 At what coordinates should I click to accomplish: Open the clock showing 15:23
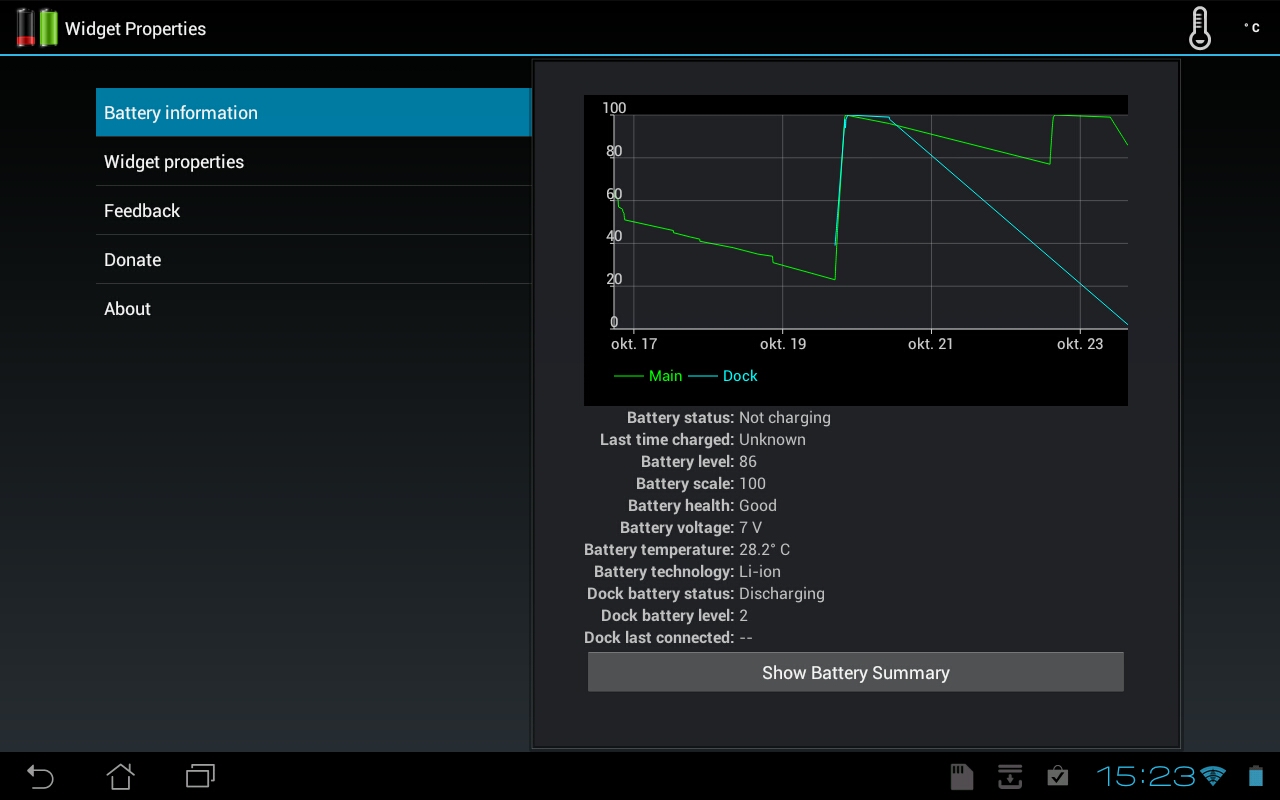[1146, 776]
